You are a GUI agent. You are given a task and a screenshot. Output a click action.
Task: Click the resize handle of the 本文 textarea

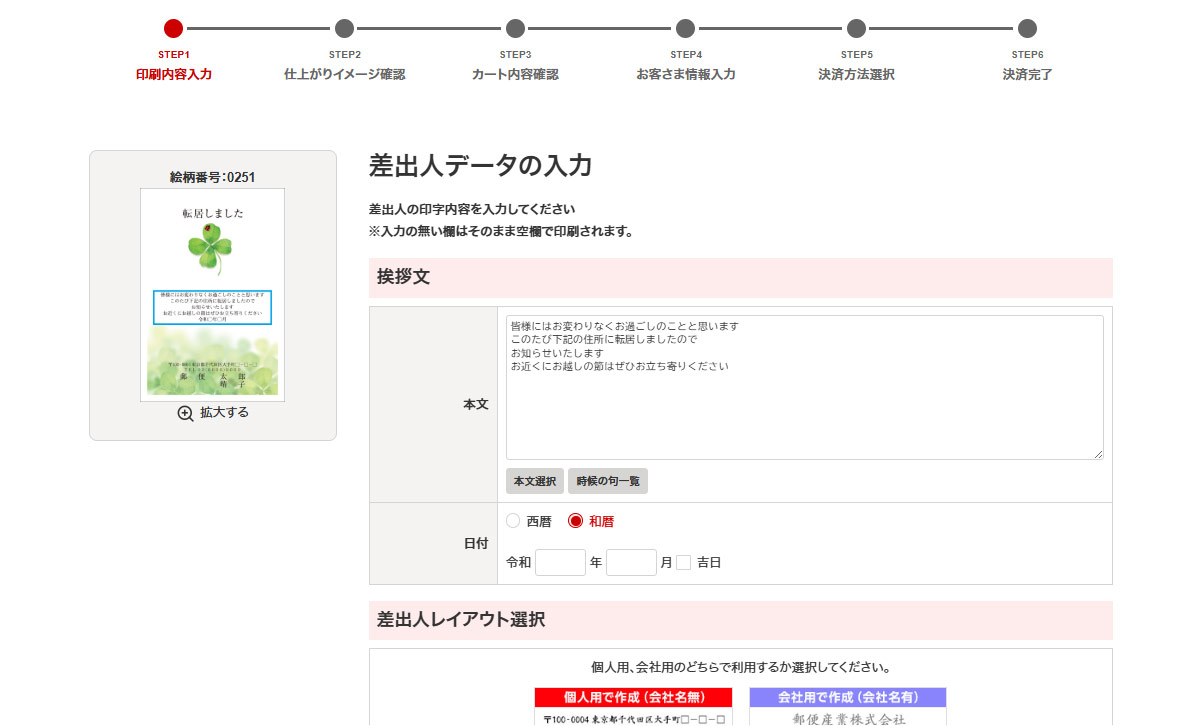[x=1098, y=454]
